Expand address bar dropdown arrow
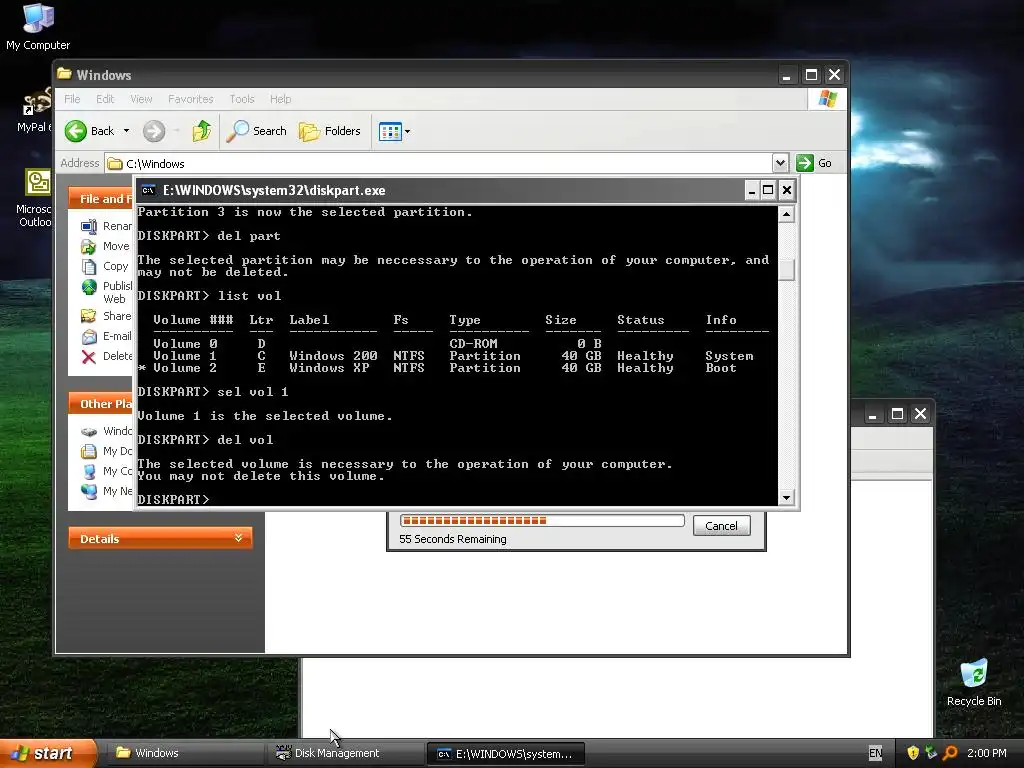 780,163
